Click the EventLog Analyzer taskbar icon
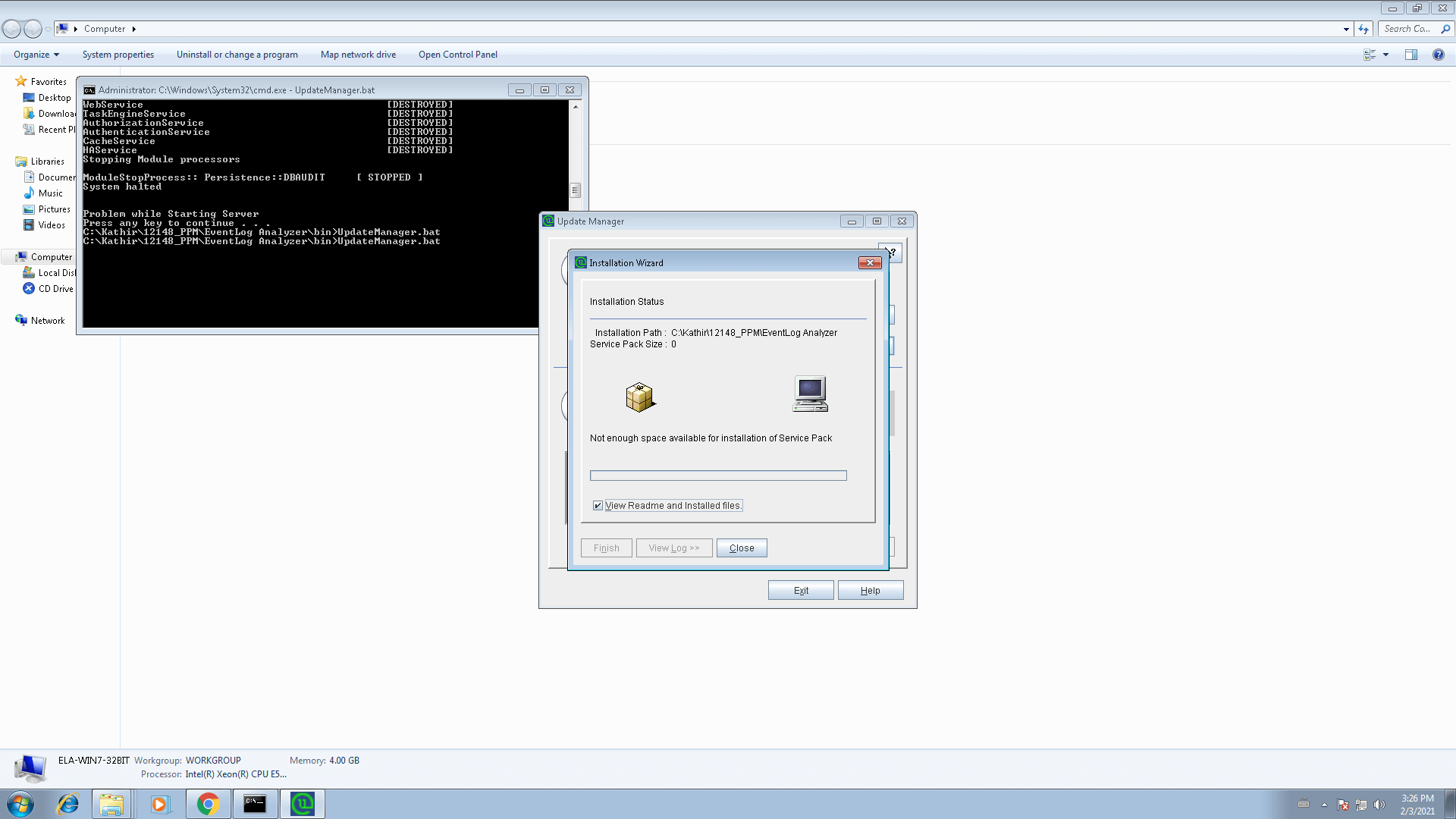This screenshot has height=819, width=1456. (x=303, y=803)
